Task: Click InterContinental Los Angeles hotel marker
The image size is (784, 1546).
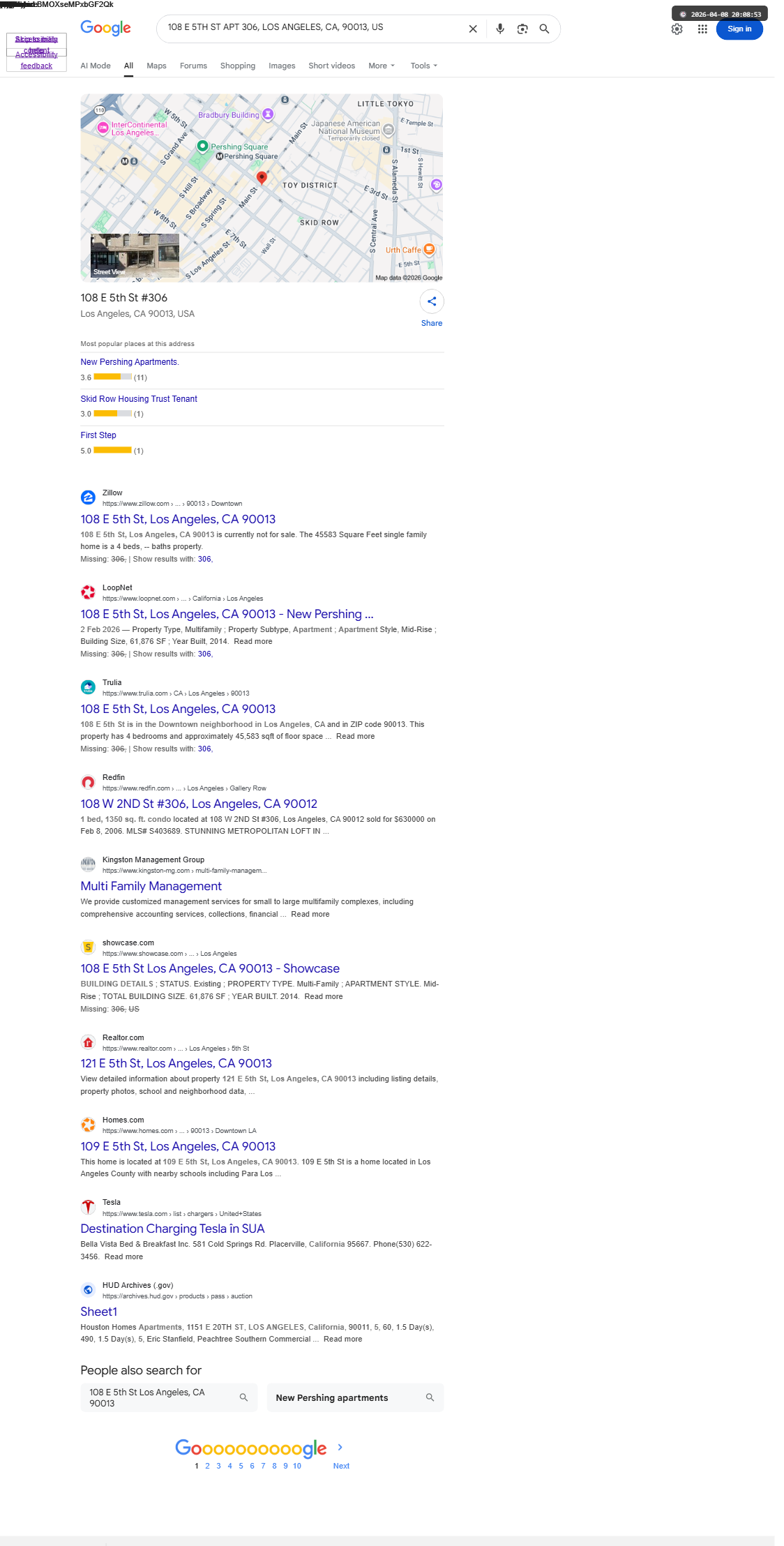Action: coord(103,128)
